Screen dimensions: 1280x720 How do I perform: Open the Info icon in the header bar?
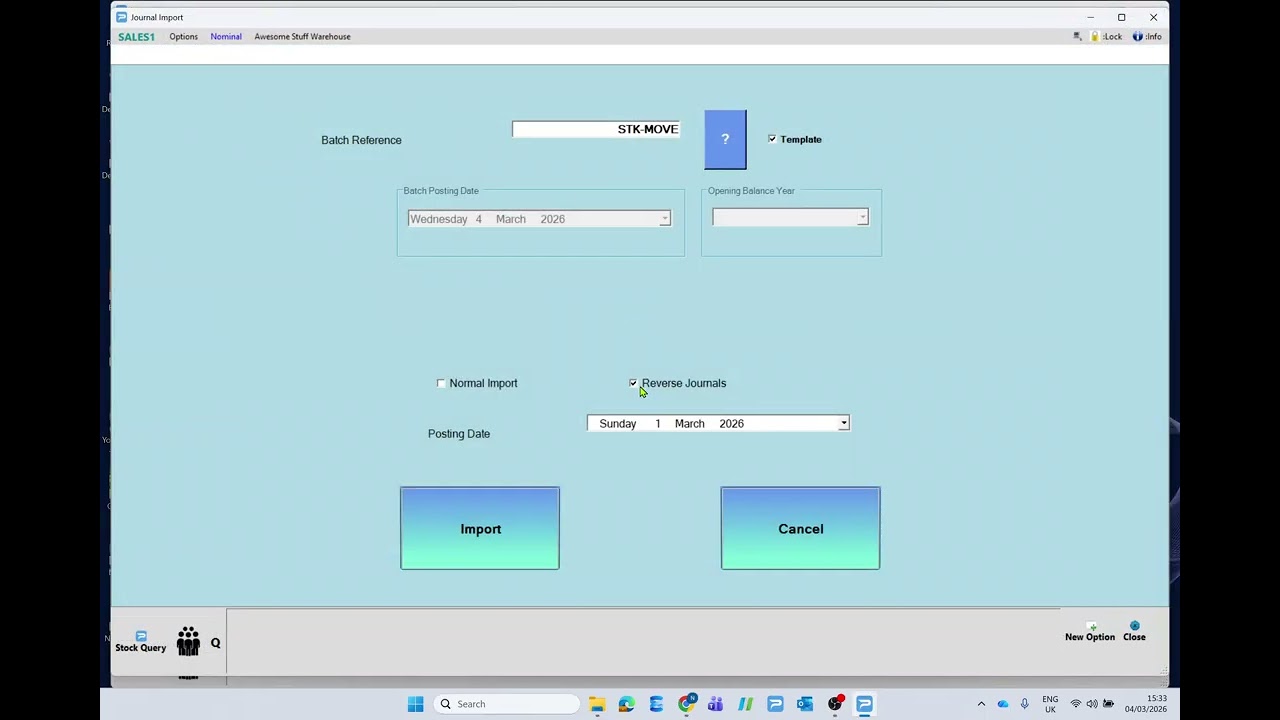tap(1147, 36)
